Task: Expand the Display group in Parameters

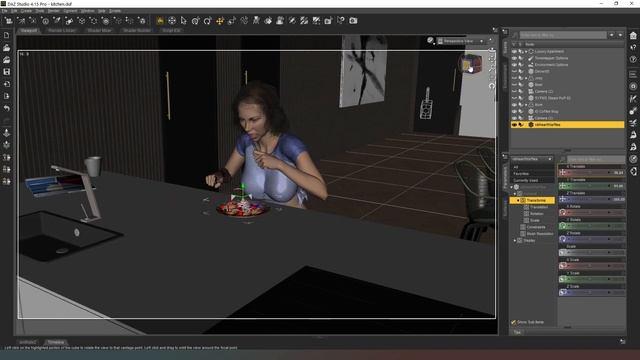Action: 515,240
